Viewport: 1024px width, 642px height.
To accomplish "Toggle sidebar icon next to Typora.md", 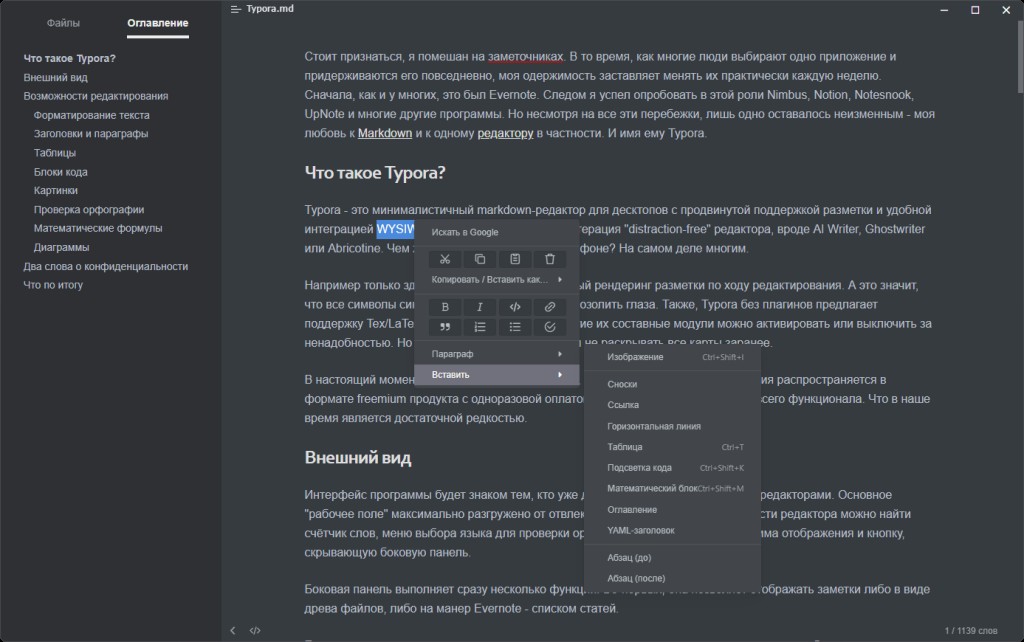I will click(x=235, y=9).
